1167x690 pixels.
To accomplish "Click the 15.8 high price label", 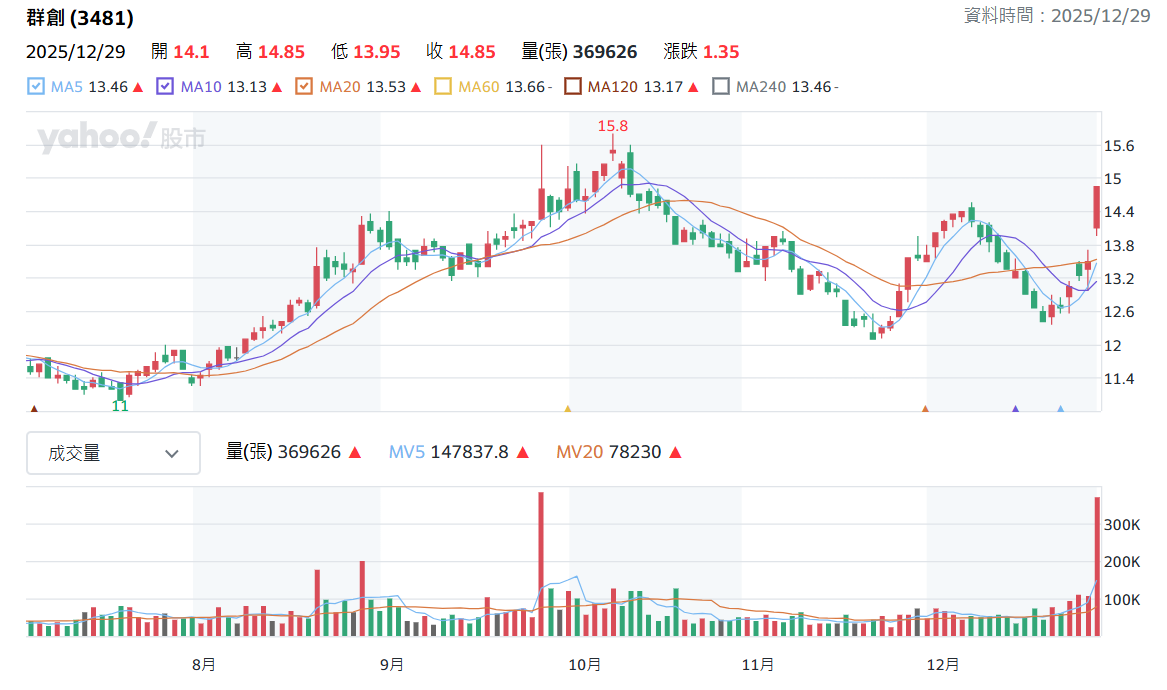I will pyautogui.click(x=613, y=126).
